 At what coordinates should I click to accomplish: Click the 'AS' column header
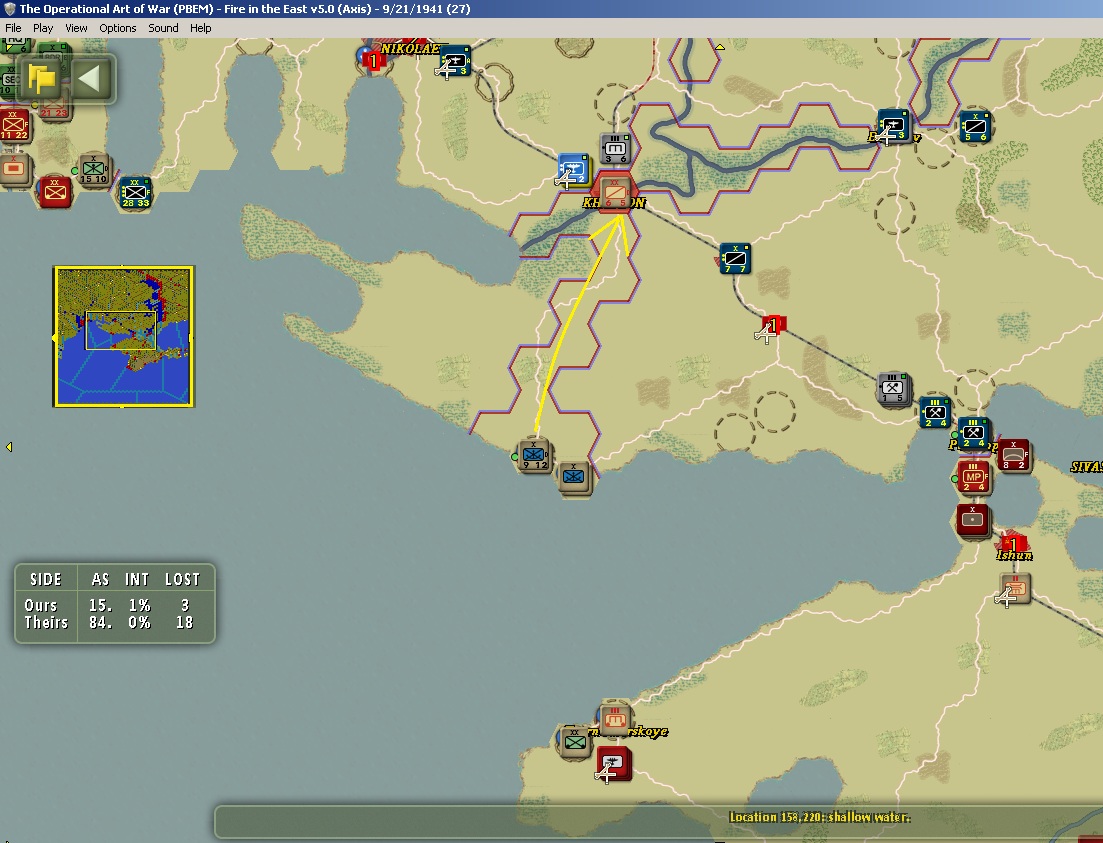[100, 579]
